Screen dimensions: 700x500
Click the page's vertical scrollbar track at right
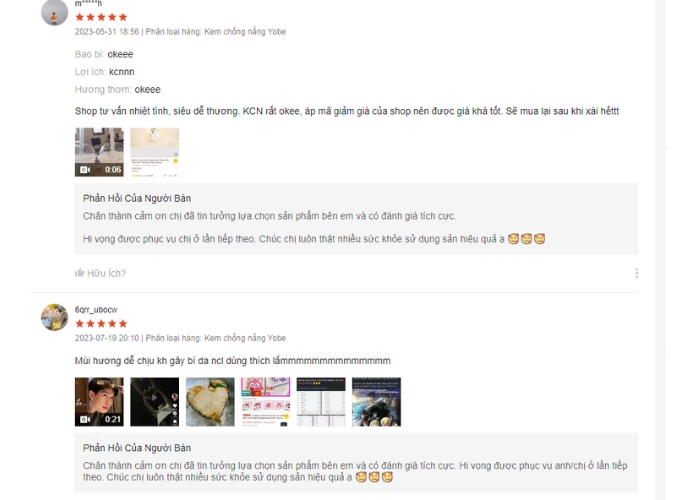click(x=660, y=250)
